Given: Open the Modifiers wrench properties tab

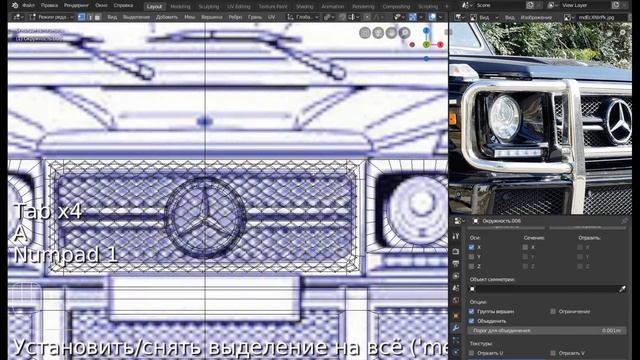Looking at the screenshot, I should point(456,328).
